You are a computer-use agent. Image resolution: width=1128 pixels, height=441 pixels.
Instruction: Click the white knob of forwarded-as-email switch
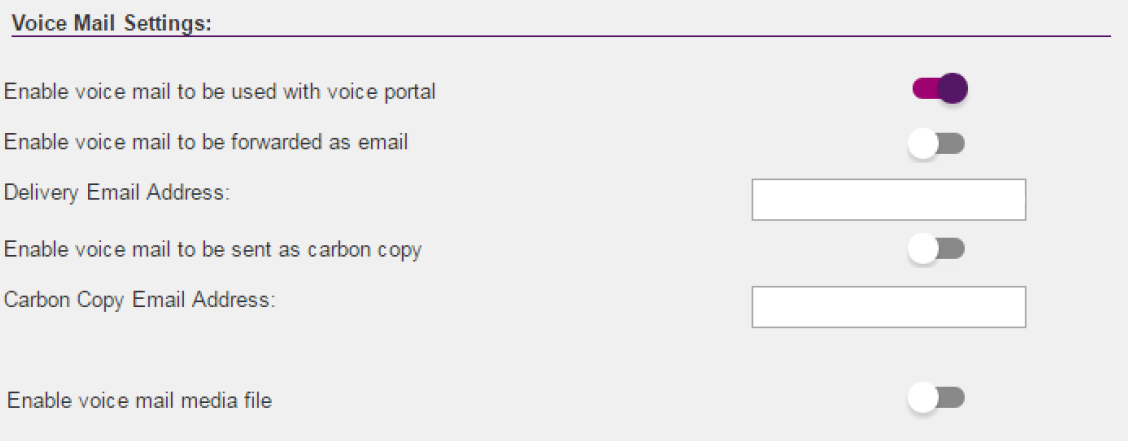[923, 144]
